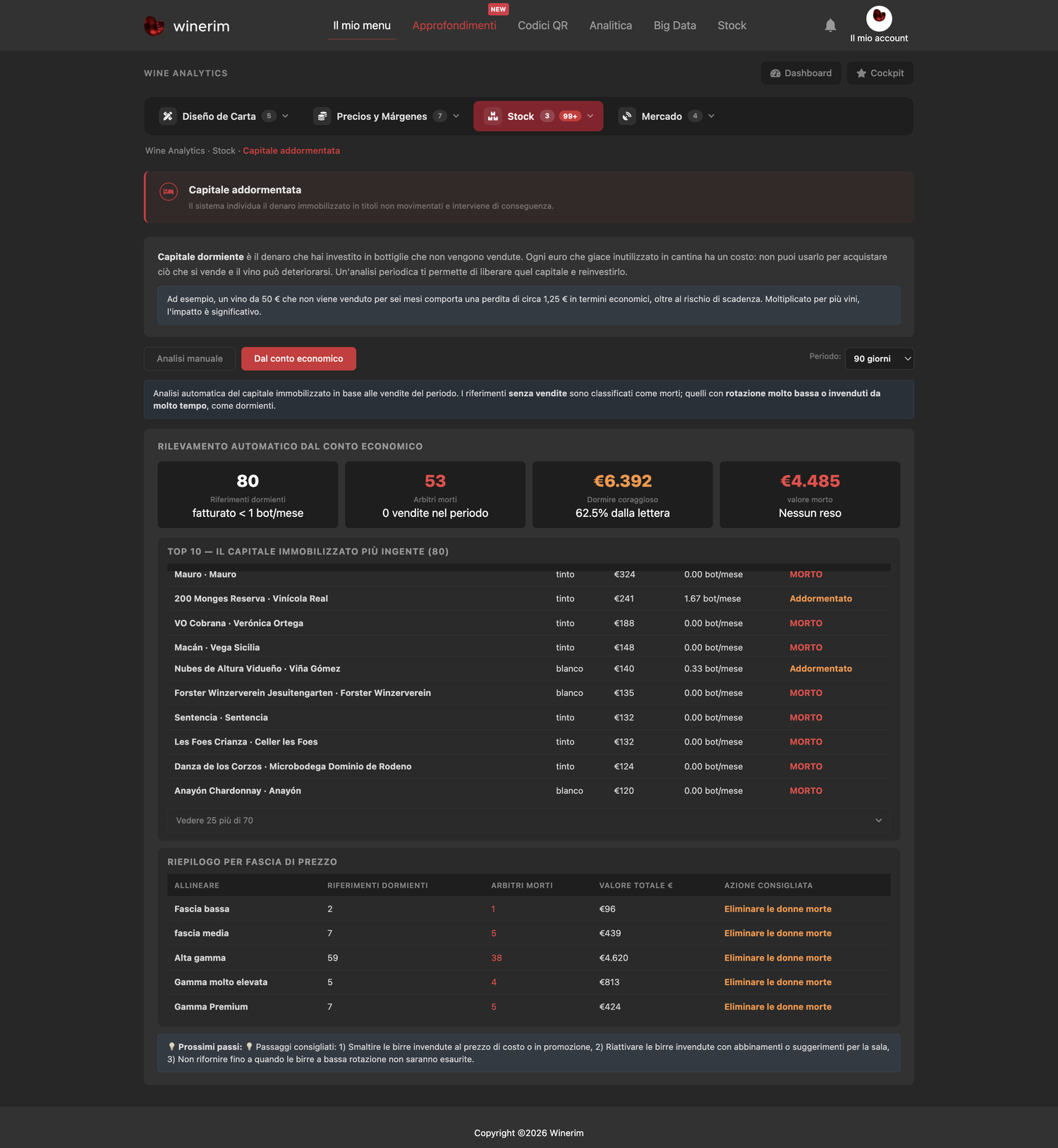Click the Mercado icon
Viewport: 1058px width, 1148px height.
[627, 116]
